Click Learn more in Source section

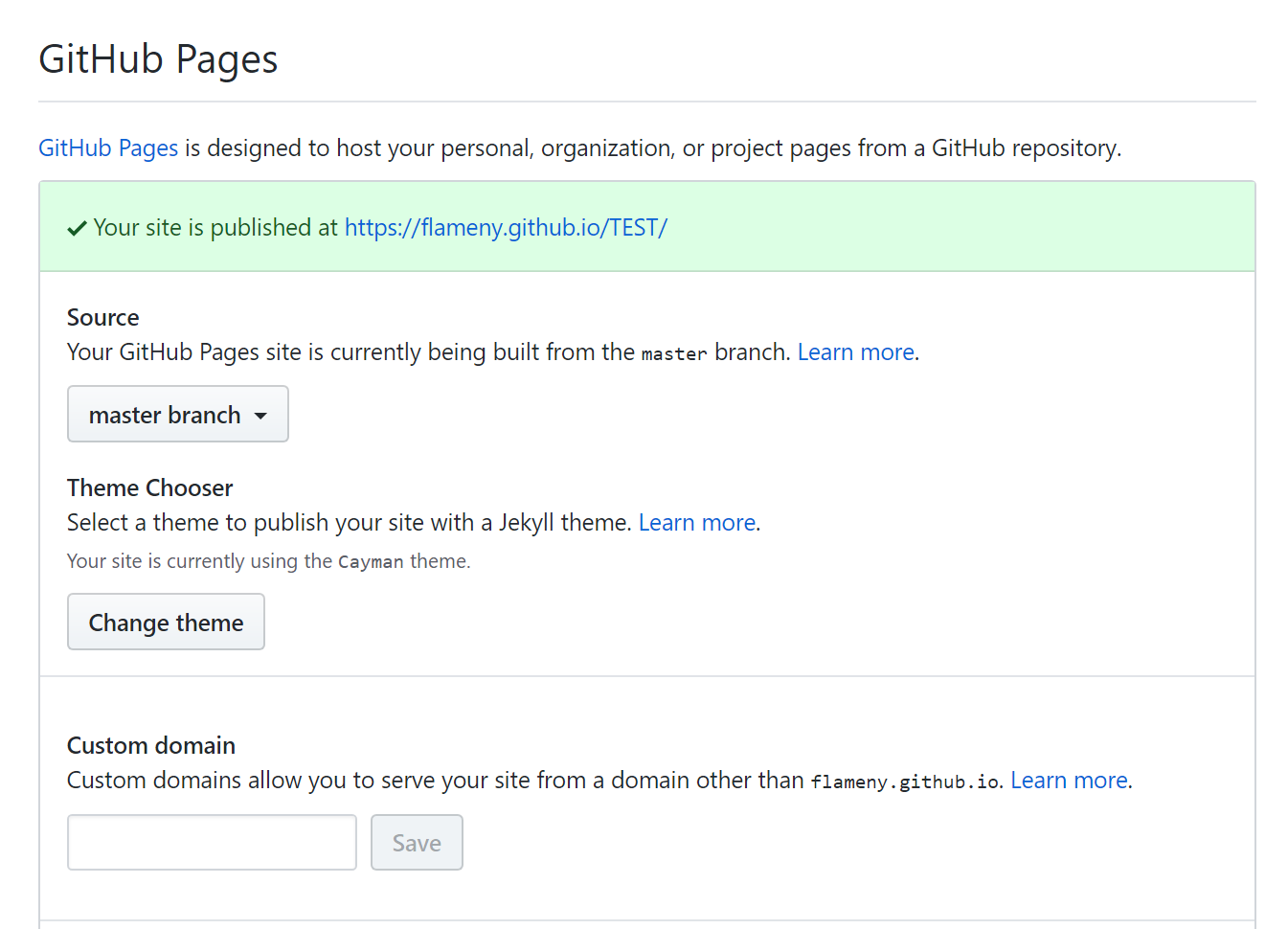[x=856, y=352]
